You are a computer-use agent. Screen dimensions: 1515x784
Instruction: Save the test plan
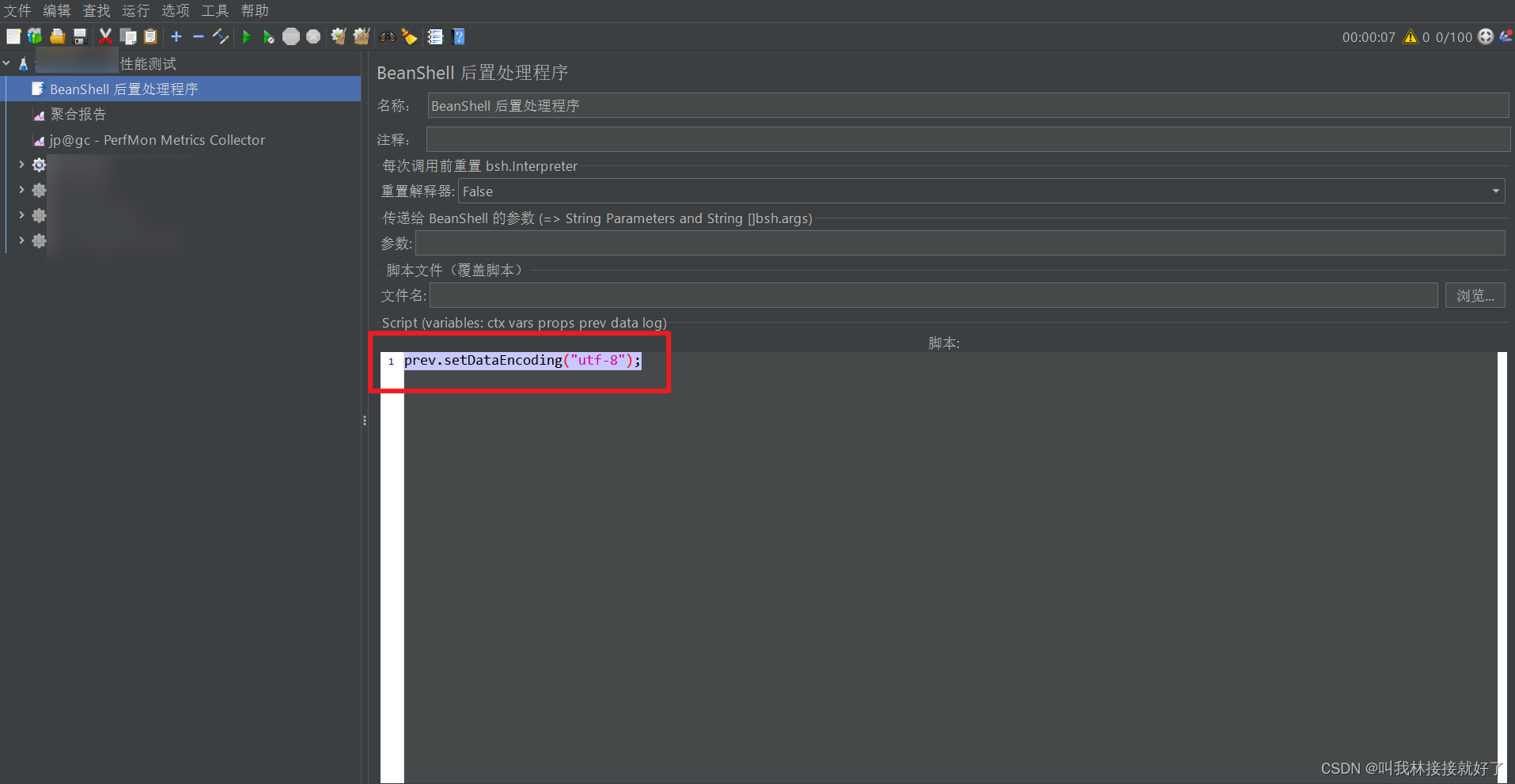pyautogui.click(x=80, y=36)
